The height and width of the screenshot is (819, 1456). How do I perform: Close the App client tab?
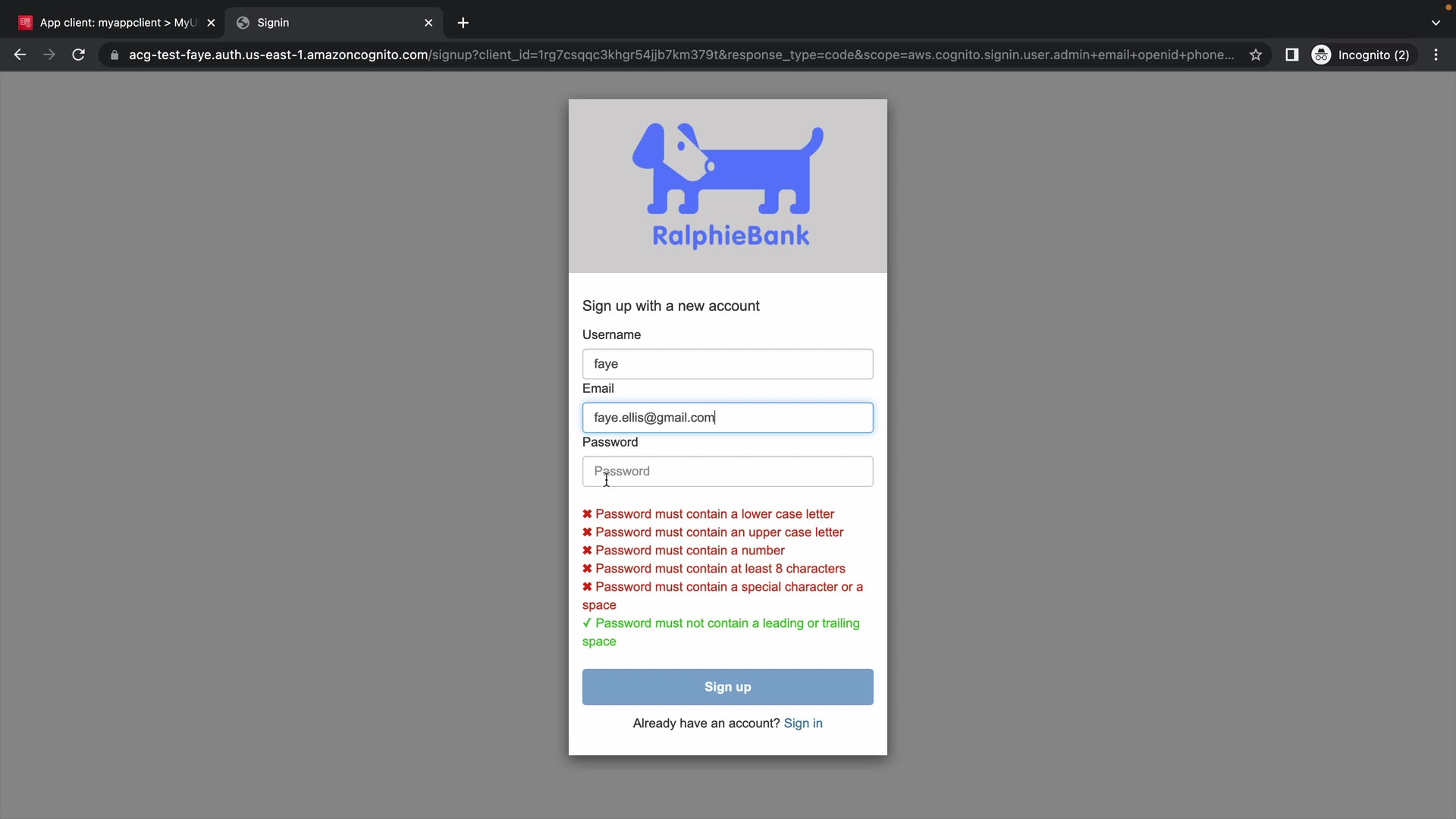[211, 23]
